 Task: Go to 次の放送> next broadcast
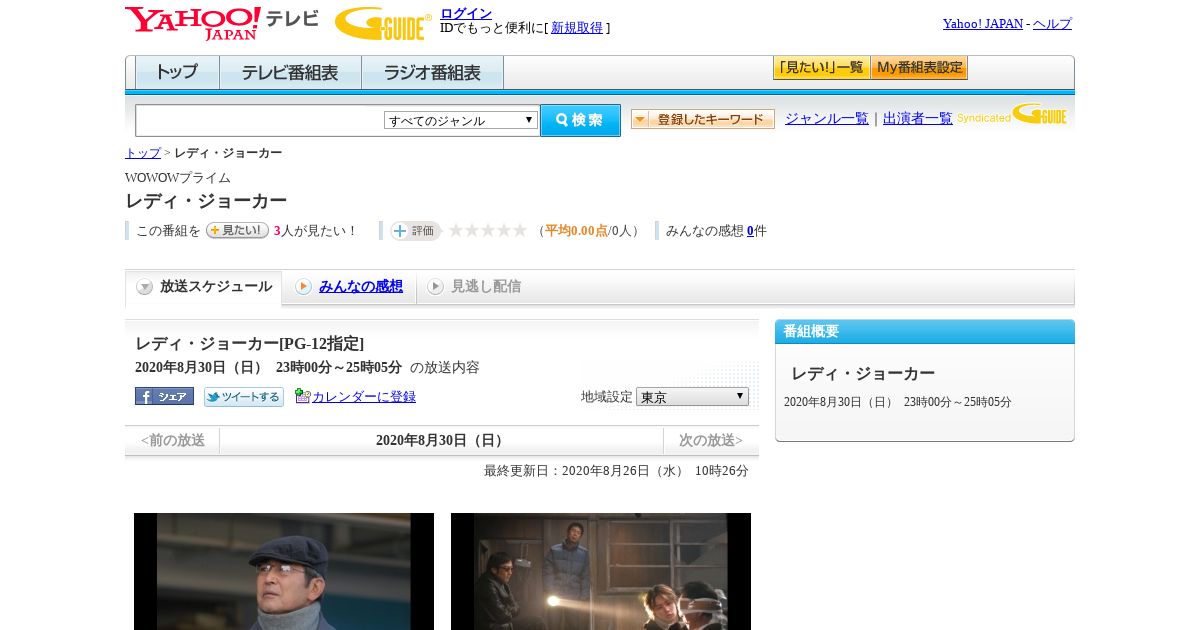click(711, 440)
